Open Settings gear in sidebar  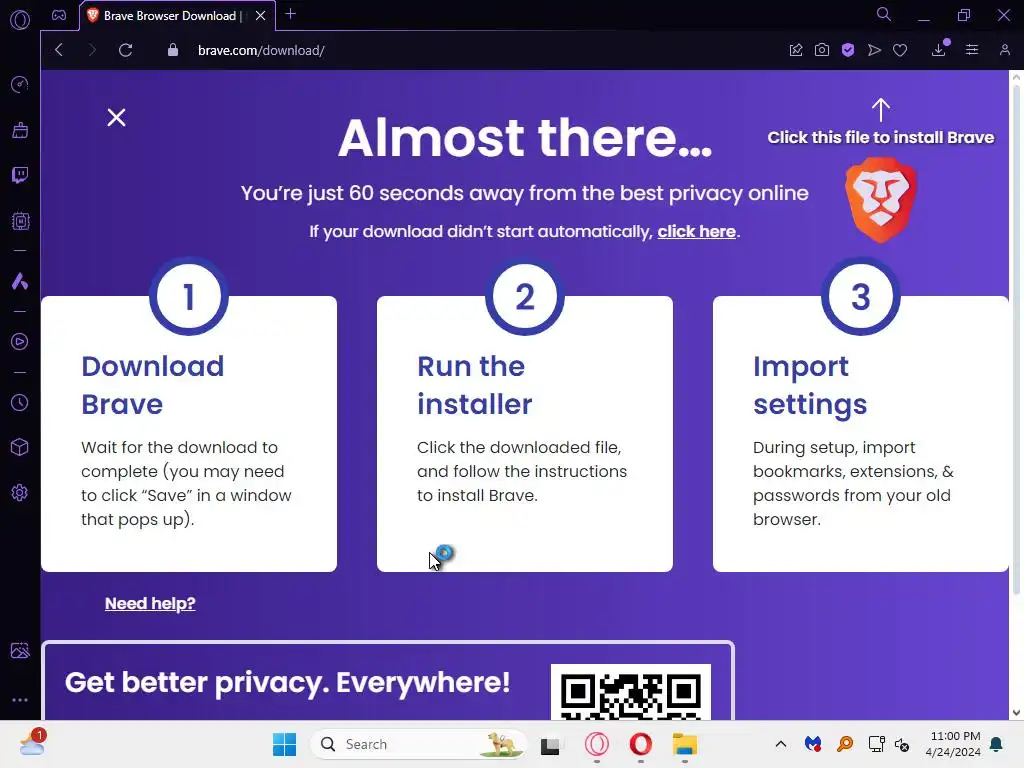click(x=20, y=492)
